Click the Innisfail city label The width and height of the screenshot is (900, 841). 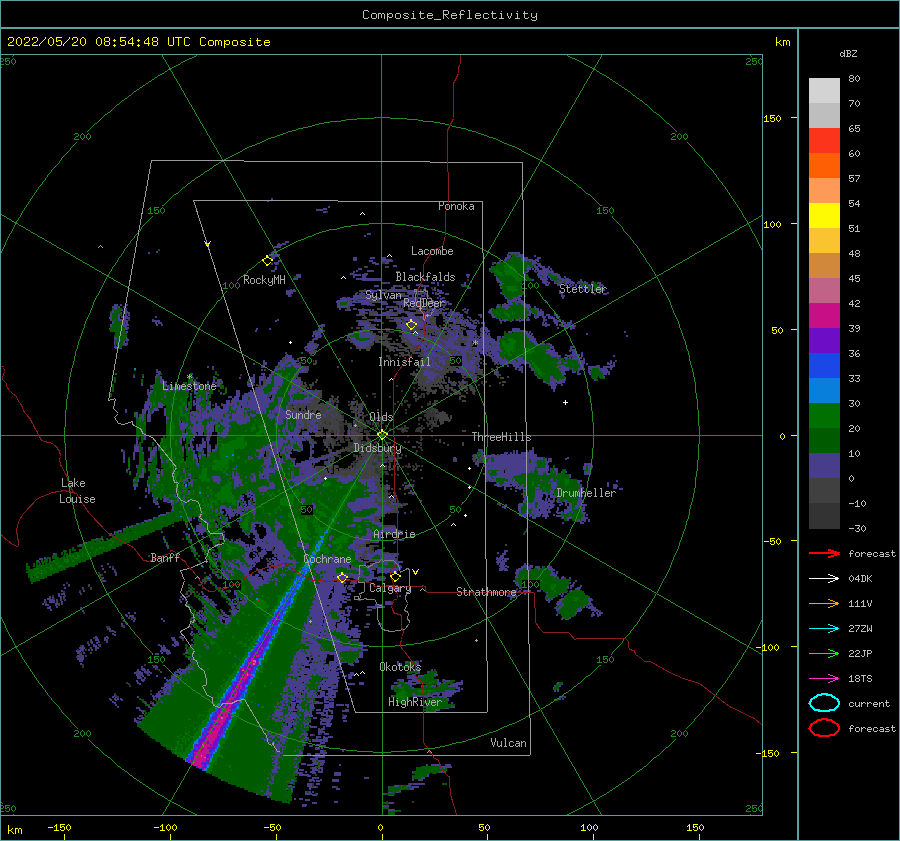pos(404,362)
